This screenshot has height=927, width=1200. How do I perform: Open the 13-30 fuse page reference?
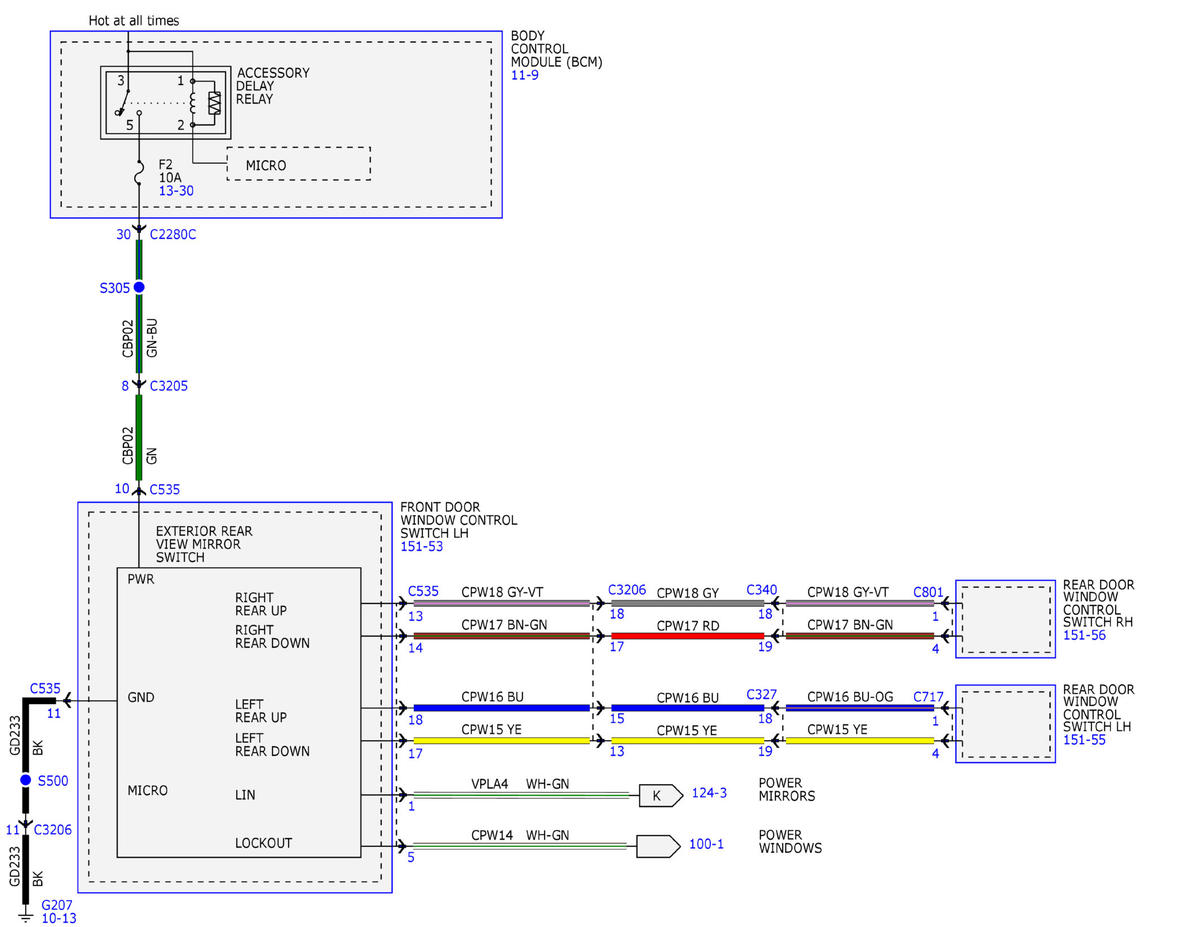point(177,189)
